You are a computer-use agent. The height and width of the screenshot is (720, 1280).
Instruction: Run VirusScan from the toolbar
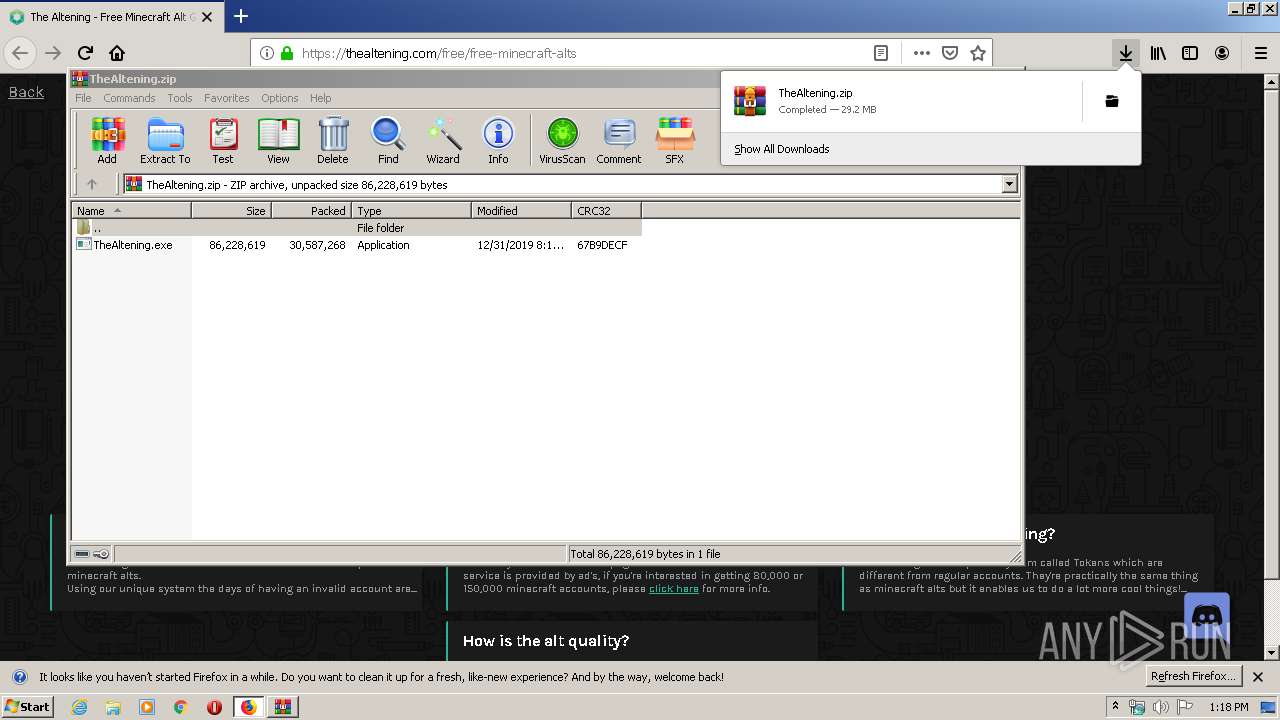click(562, 140)
